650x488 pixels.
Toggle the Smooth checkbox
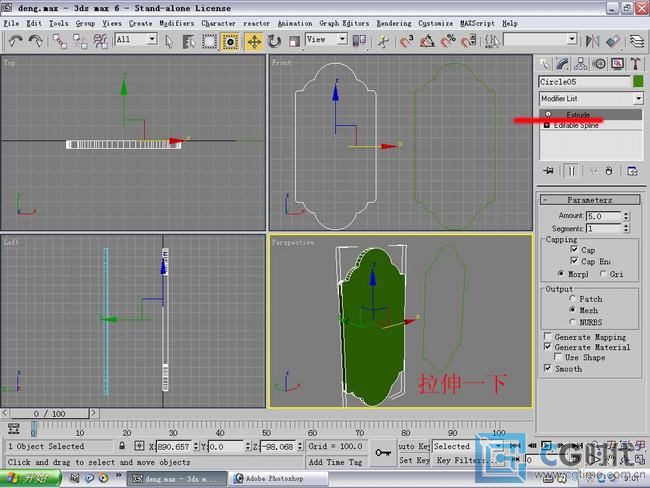click(x=548, y=368)
